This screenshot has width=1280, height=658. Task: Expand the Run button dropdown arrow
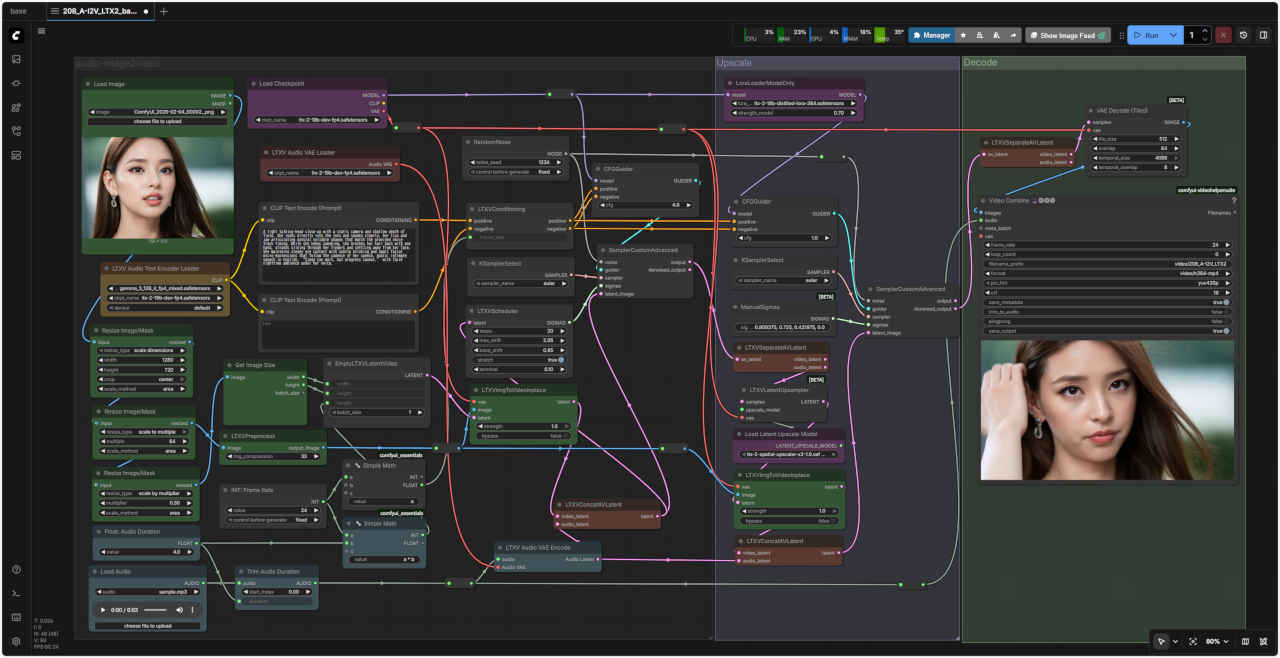point(1174,35)
